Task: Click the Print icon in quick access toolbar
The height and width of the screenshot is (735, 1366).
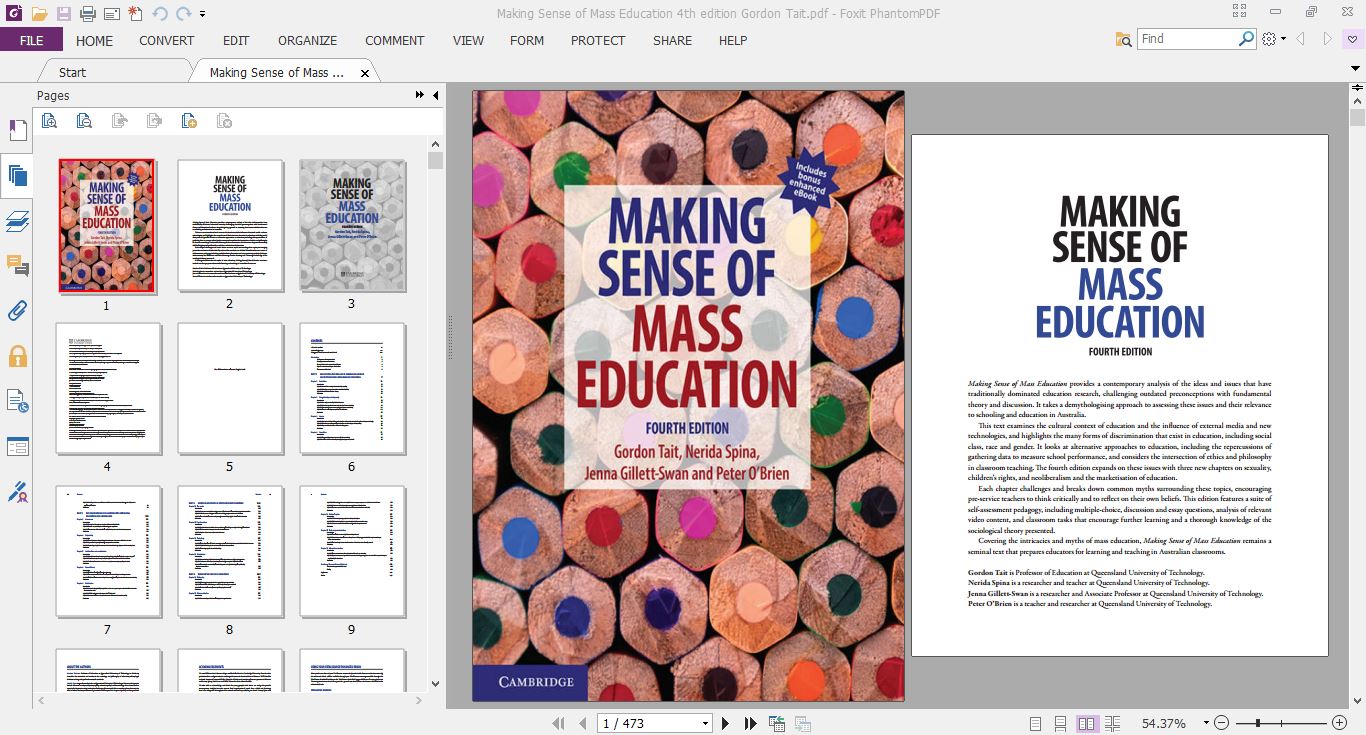Action: 88,14
